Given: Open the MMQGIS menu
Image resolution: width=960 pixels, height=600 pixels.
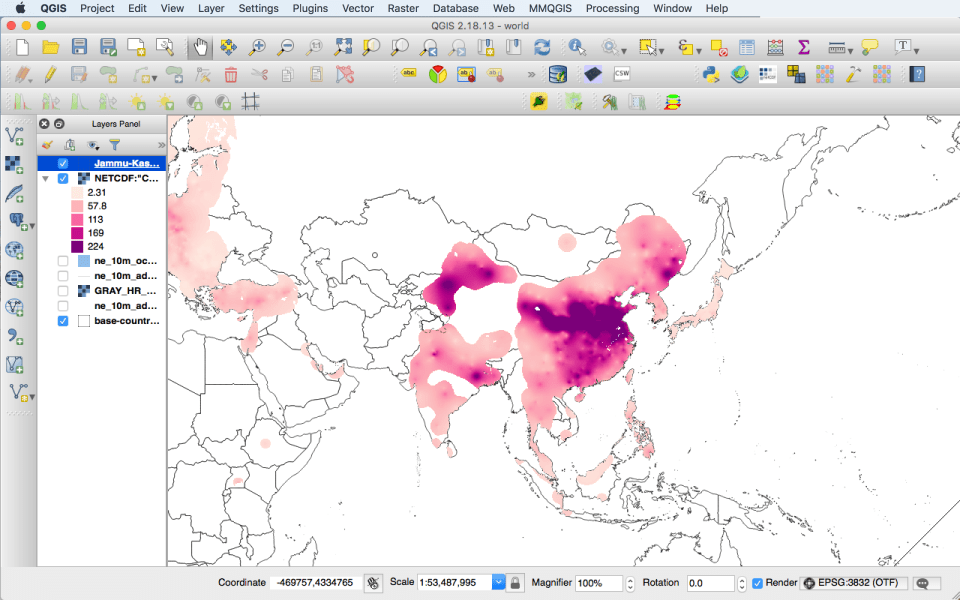Looking at the screenshot, I should tap(550, 8).
